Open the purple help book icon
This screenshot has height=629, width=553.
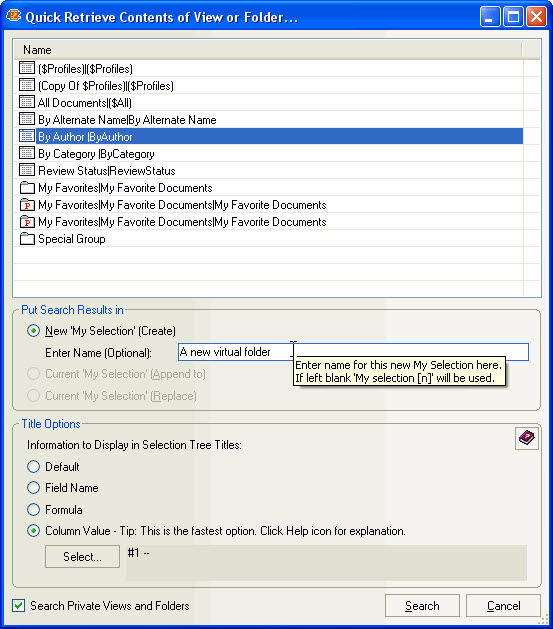tap(527, 438)
